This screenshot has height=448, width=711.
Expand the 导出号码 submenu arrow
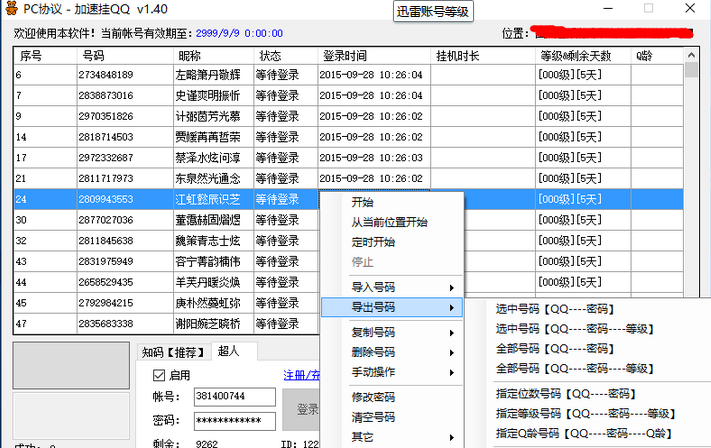coord(452,307)
